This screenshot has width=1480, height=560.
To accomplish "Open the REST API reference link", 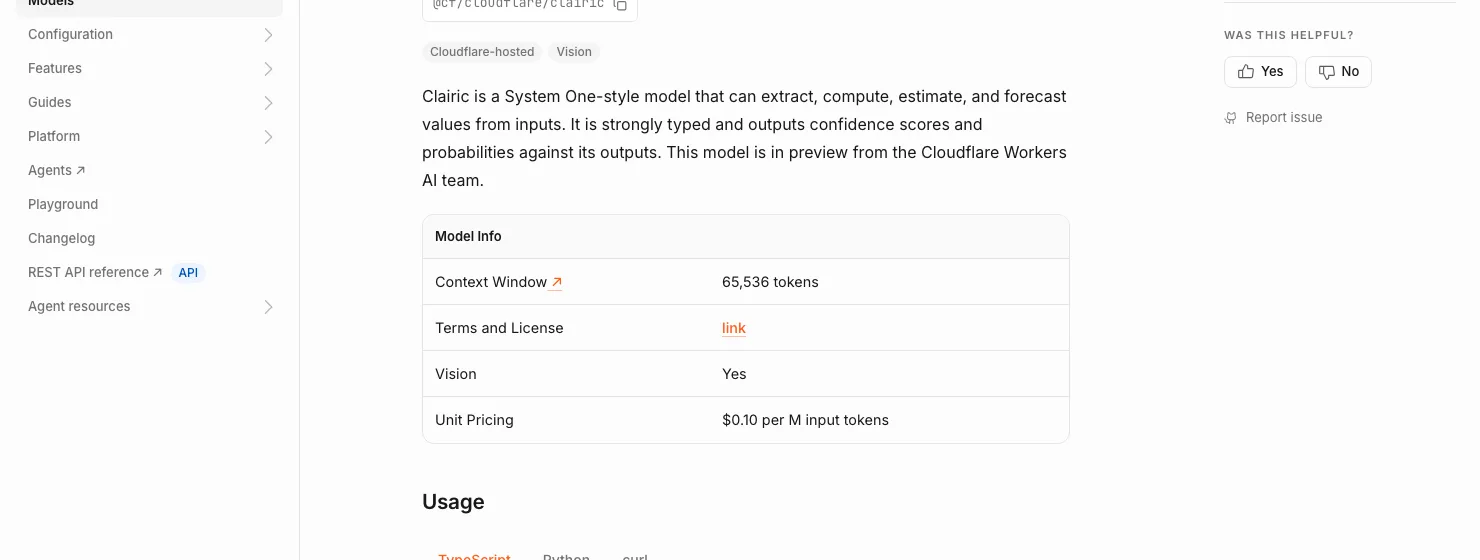I will tap(95, 273).
